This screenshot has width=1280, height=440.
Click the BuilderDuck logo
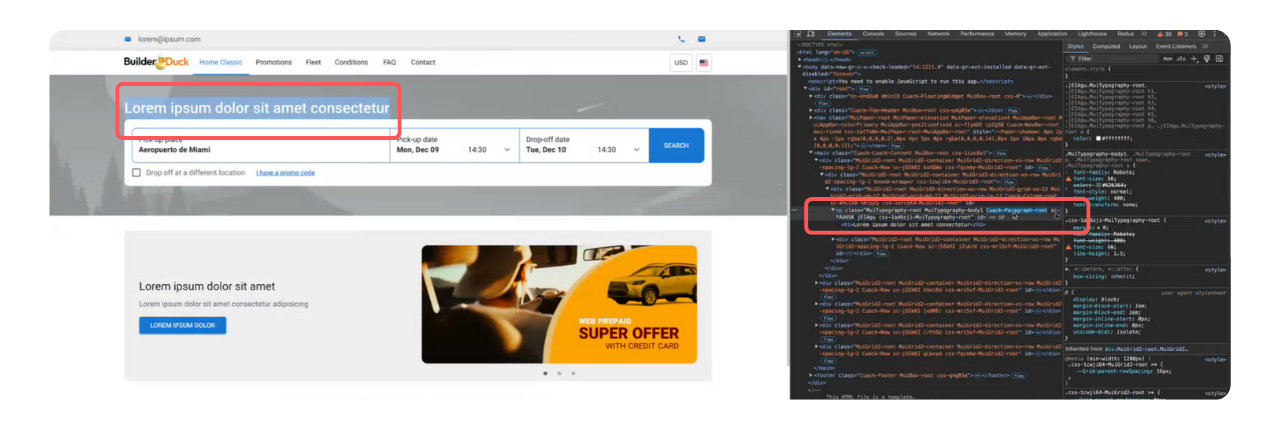tap(156, 62)
